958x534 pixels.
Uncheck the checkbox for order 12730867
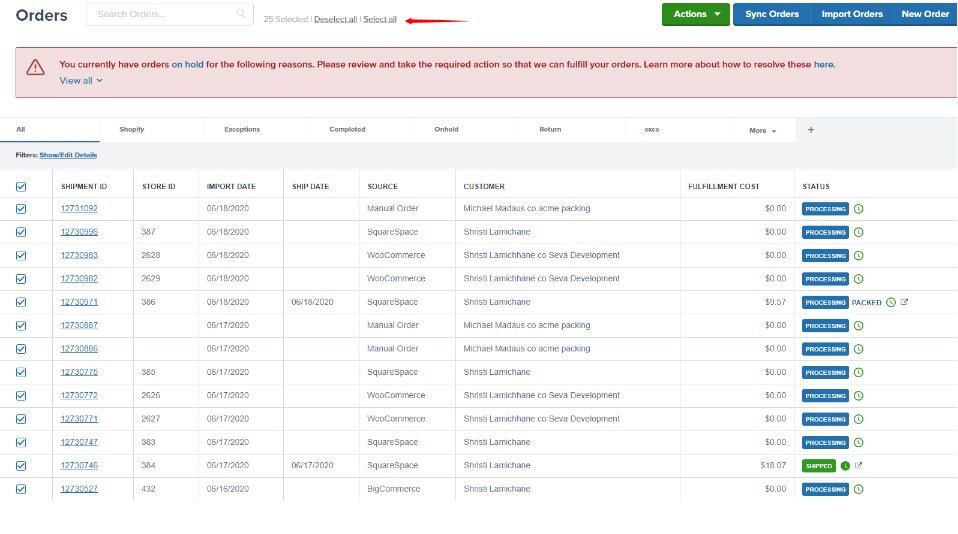[21, 326]
